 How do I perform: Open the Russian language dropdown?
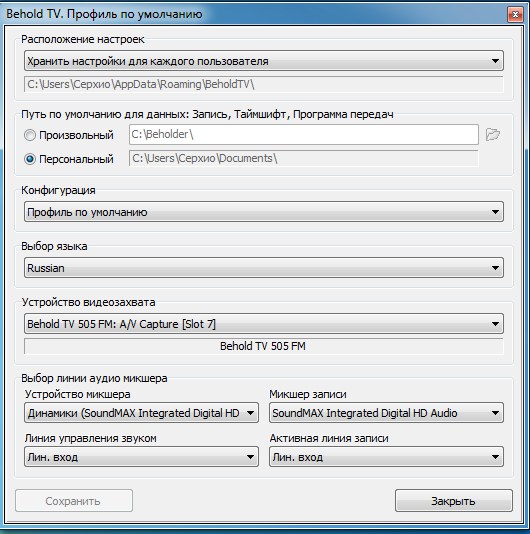(x=264, y=268)
